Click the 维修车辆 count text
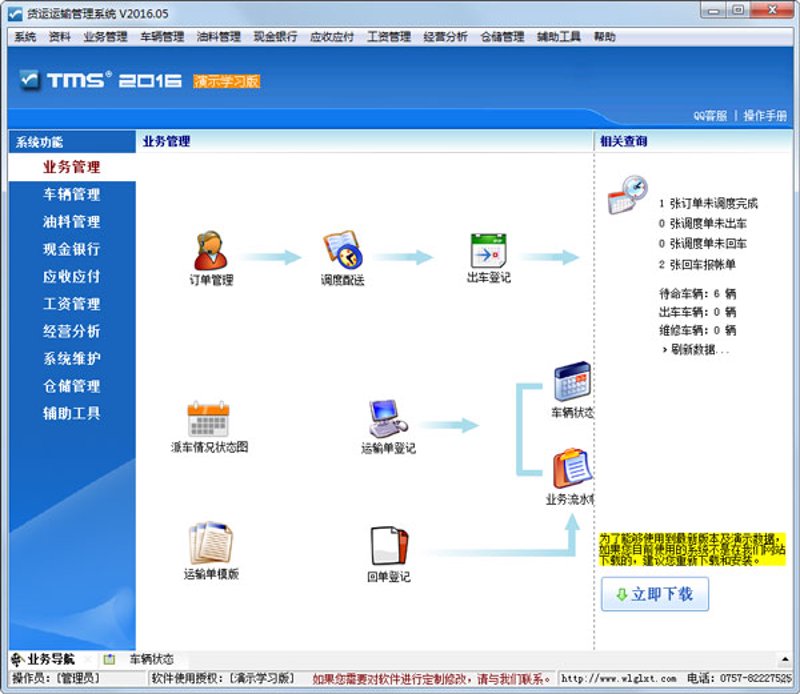Viewport: 800px width, 694px height. pos(697,331)
